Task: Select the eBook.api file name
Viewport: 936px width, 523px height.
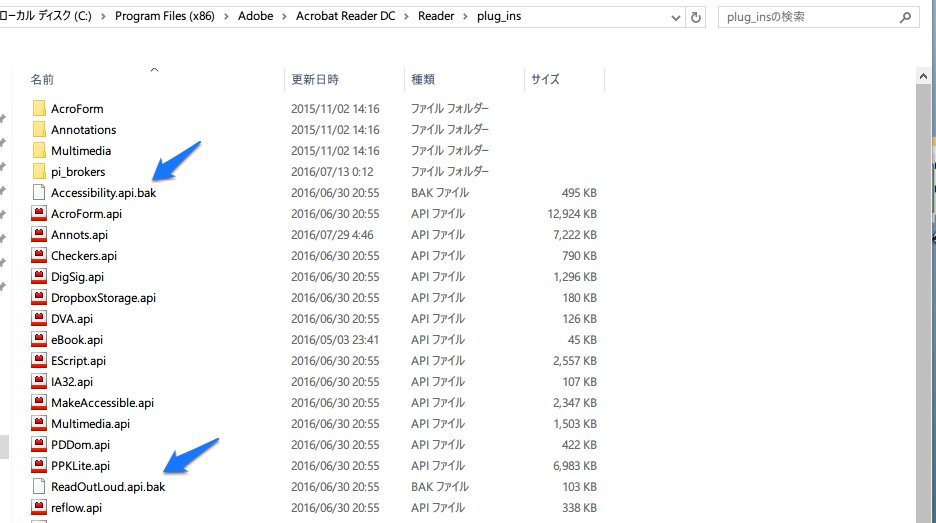Action: [x=77, y=340]
